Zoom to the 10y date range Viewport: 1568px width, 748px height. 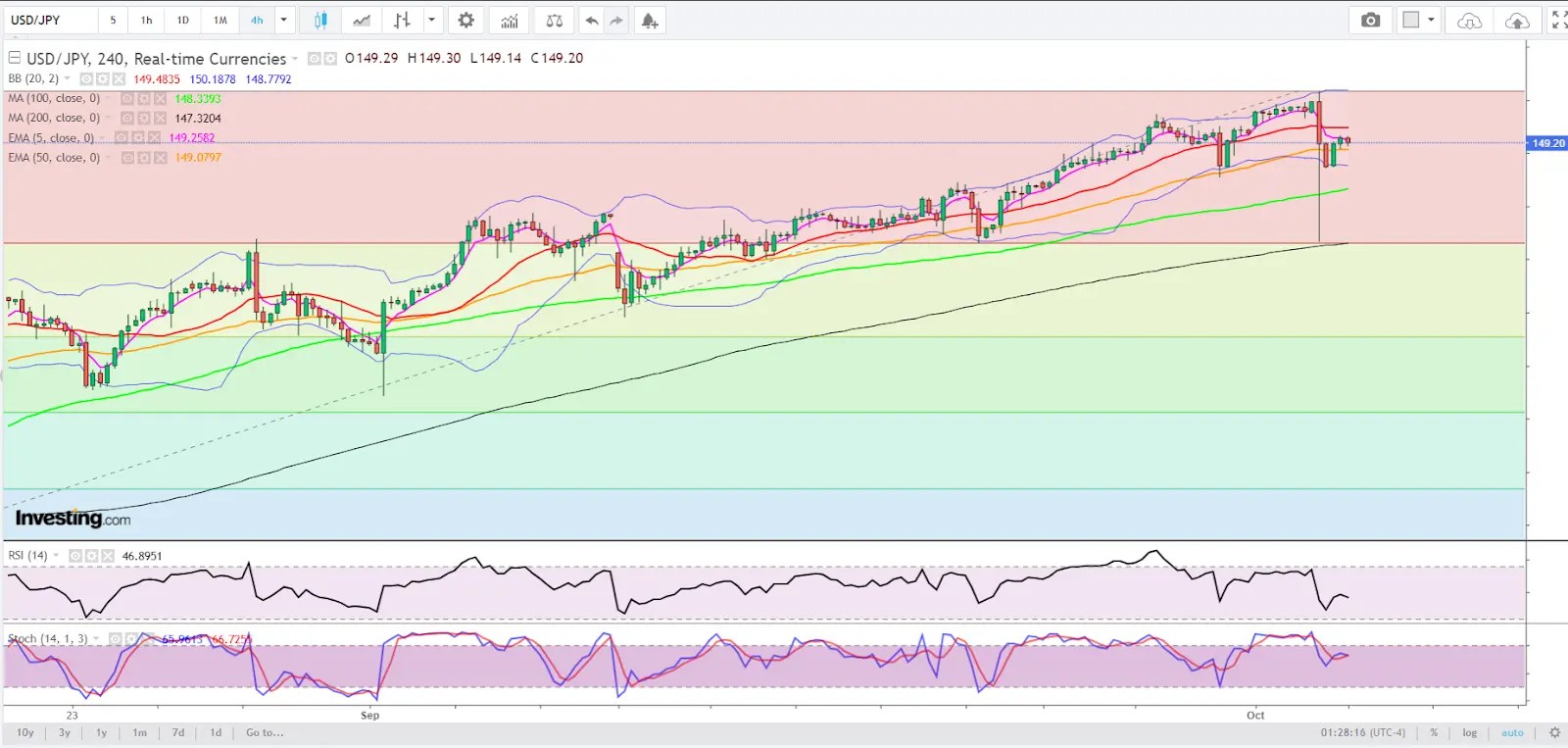(25, 733)
